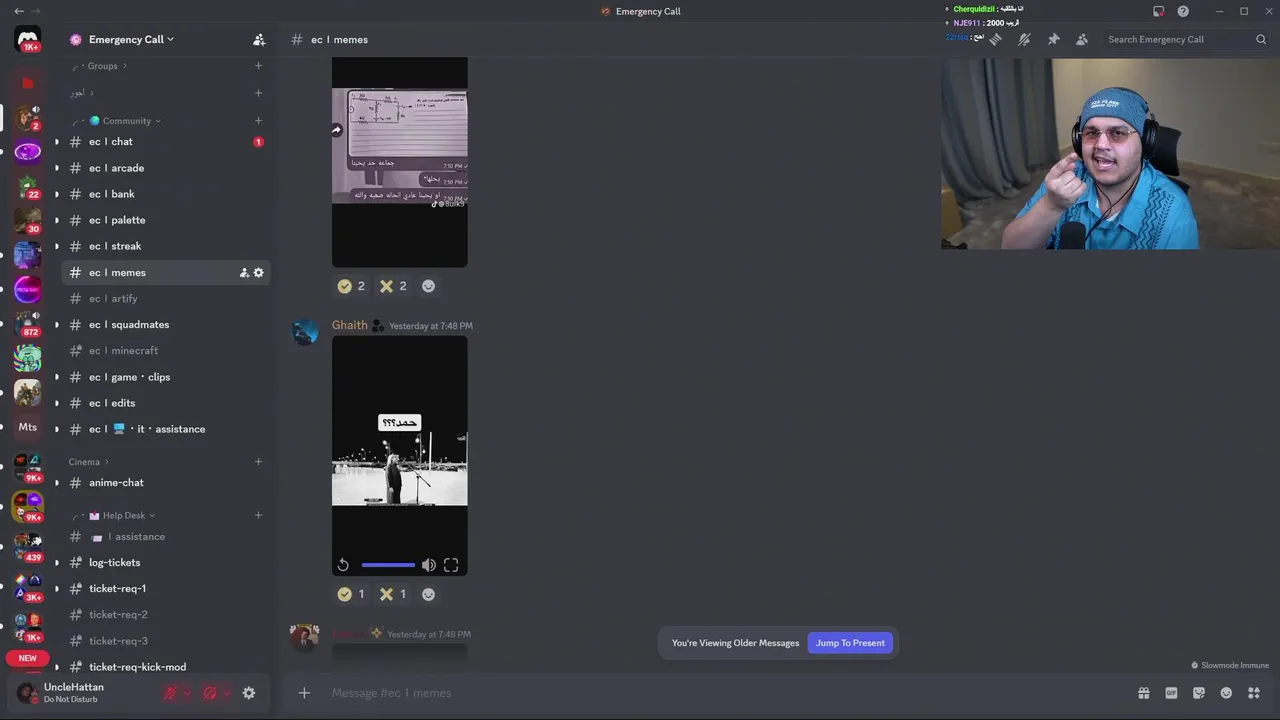Open the inbox icon in title bar
Viewport: 1280px width, 720px height.
pos(1158,11)
